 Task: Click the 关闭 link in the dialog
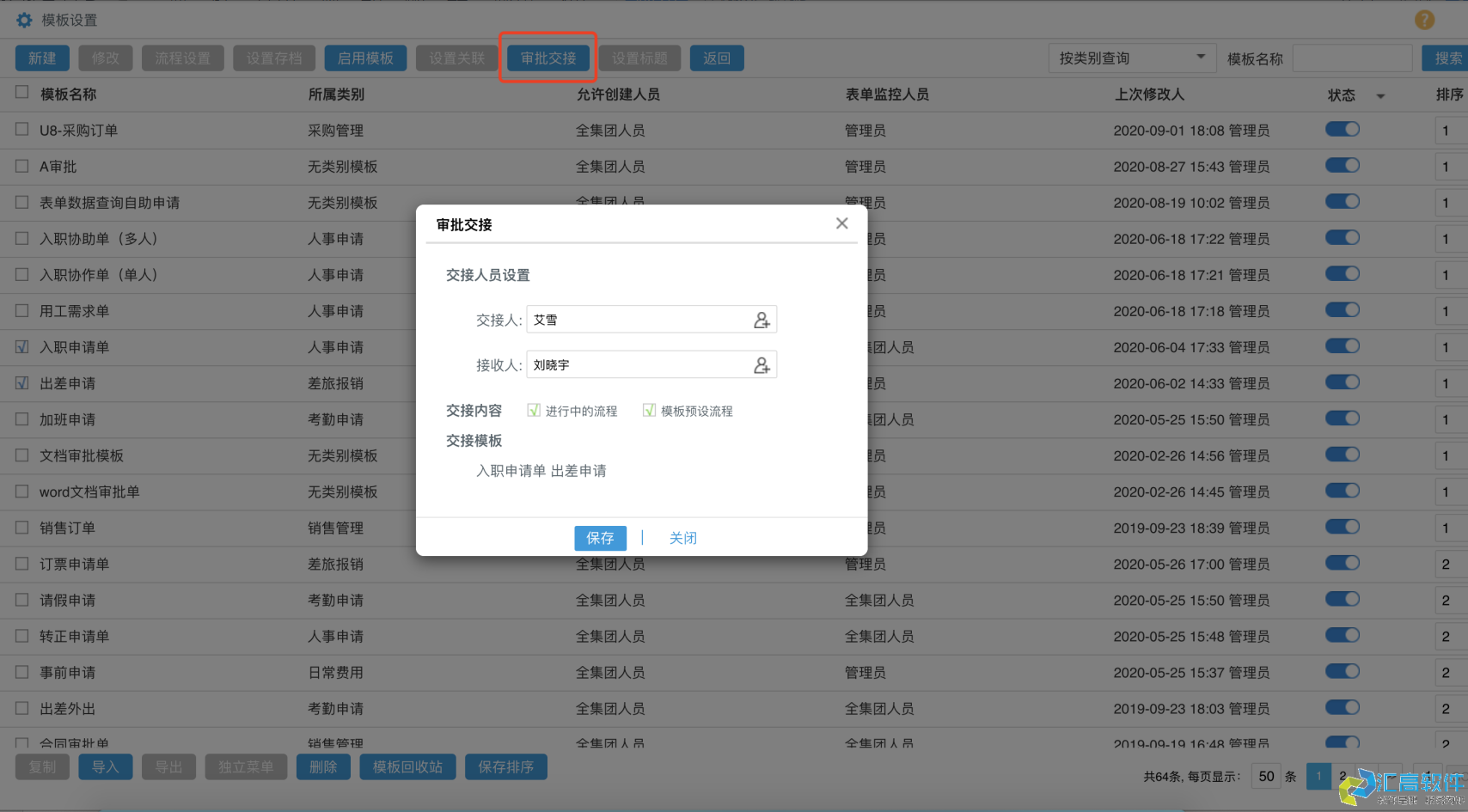pyautogui.click(x=683, y=538)
